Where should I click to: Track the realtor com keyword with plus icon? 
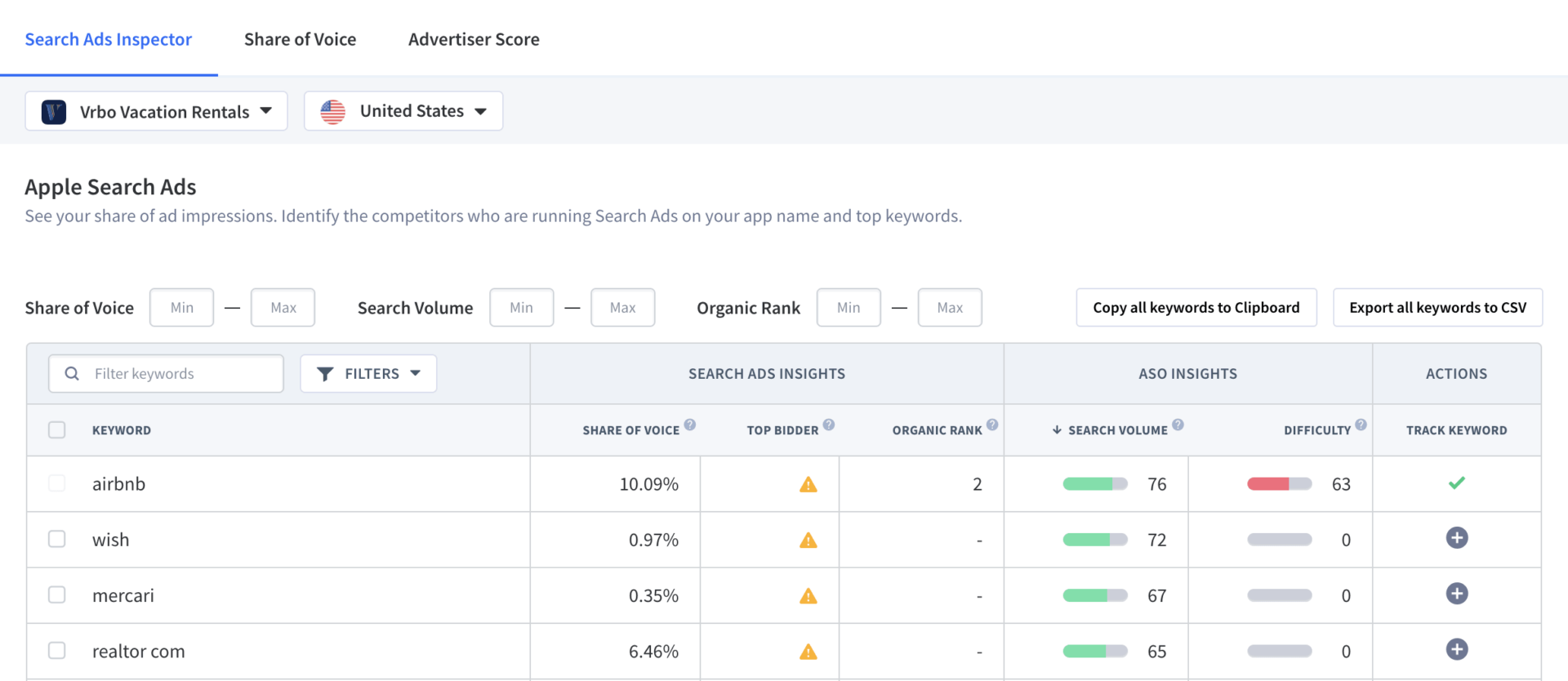pos(1457,649)
